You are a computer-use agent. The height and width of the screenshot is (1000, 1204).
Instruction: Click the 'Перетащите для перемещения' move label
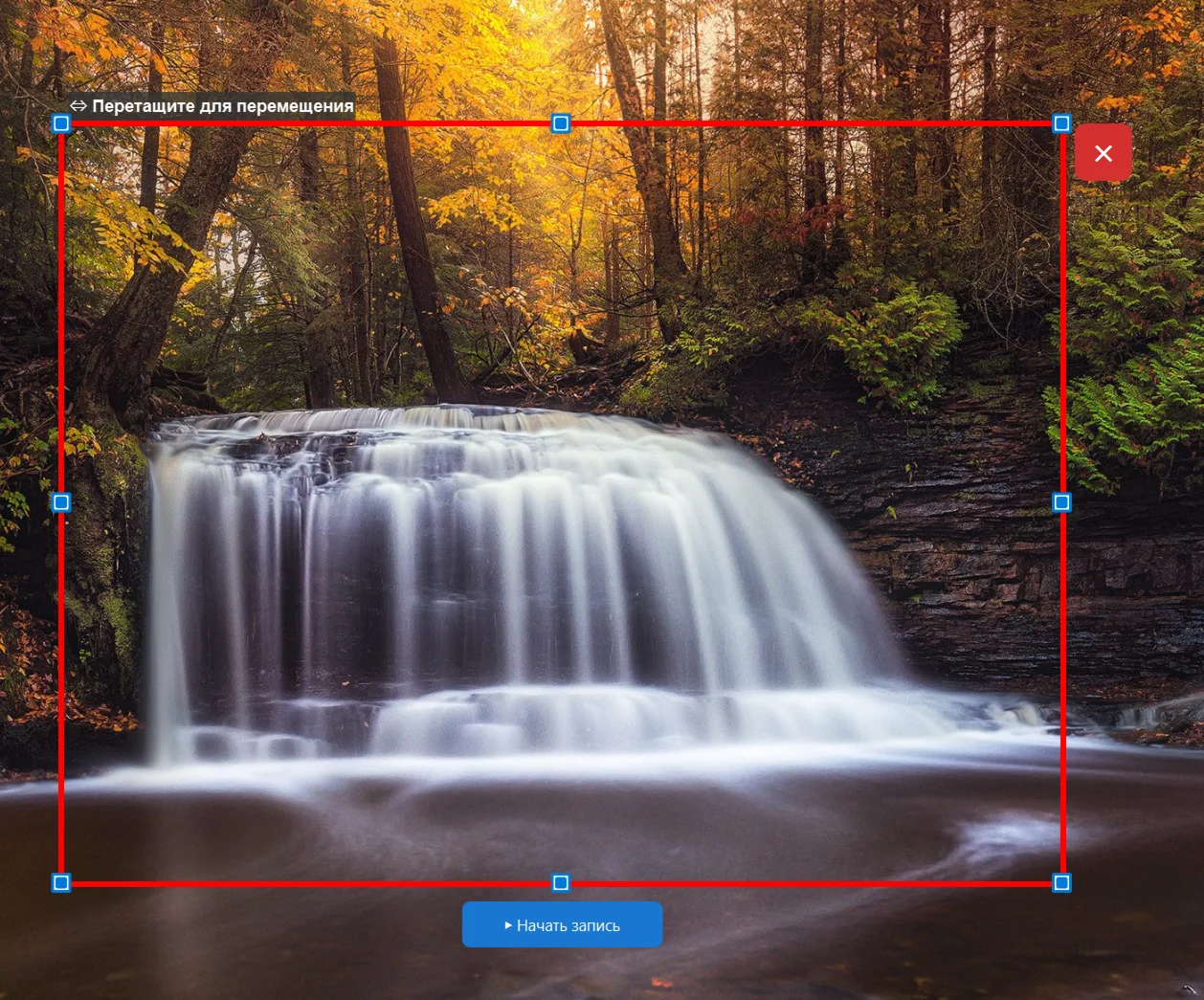tap(211, 106)
